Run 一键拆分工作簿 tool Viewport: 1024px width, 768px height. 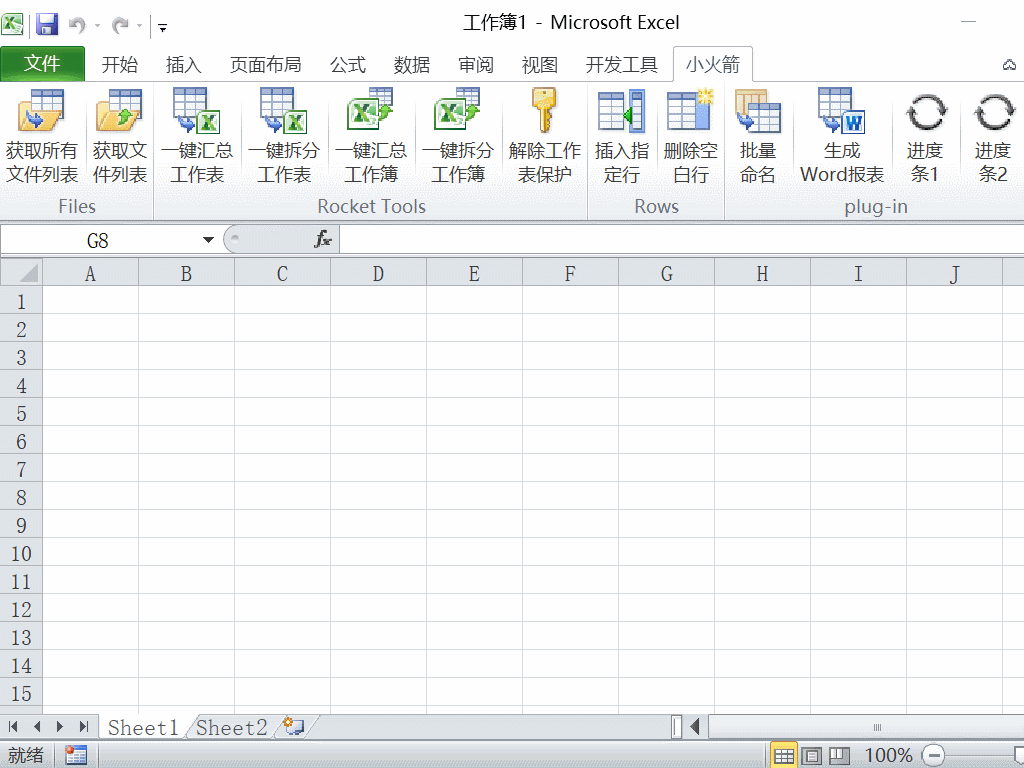pos(457,136)
